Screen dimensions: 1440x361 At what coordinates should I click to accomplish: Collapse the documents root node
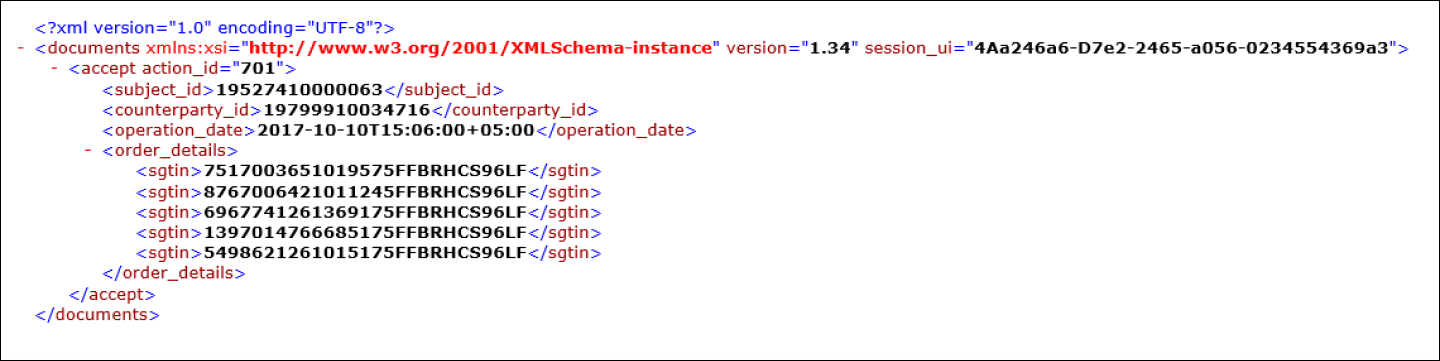pyautogui.click(x=21, y=48)
